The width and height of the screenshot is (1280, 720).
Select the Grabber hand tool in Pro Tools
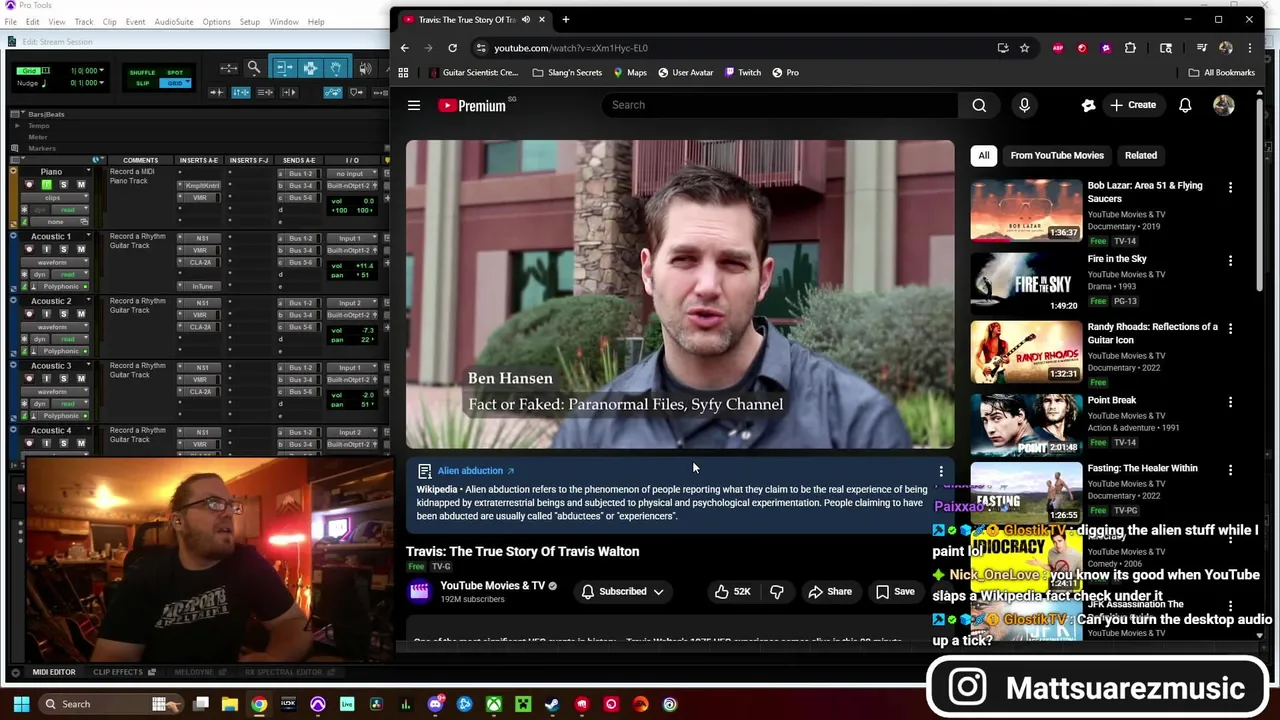pos(336,68)
